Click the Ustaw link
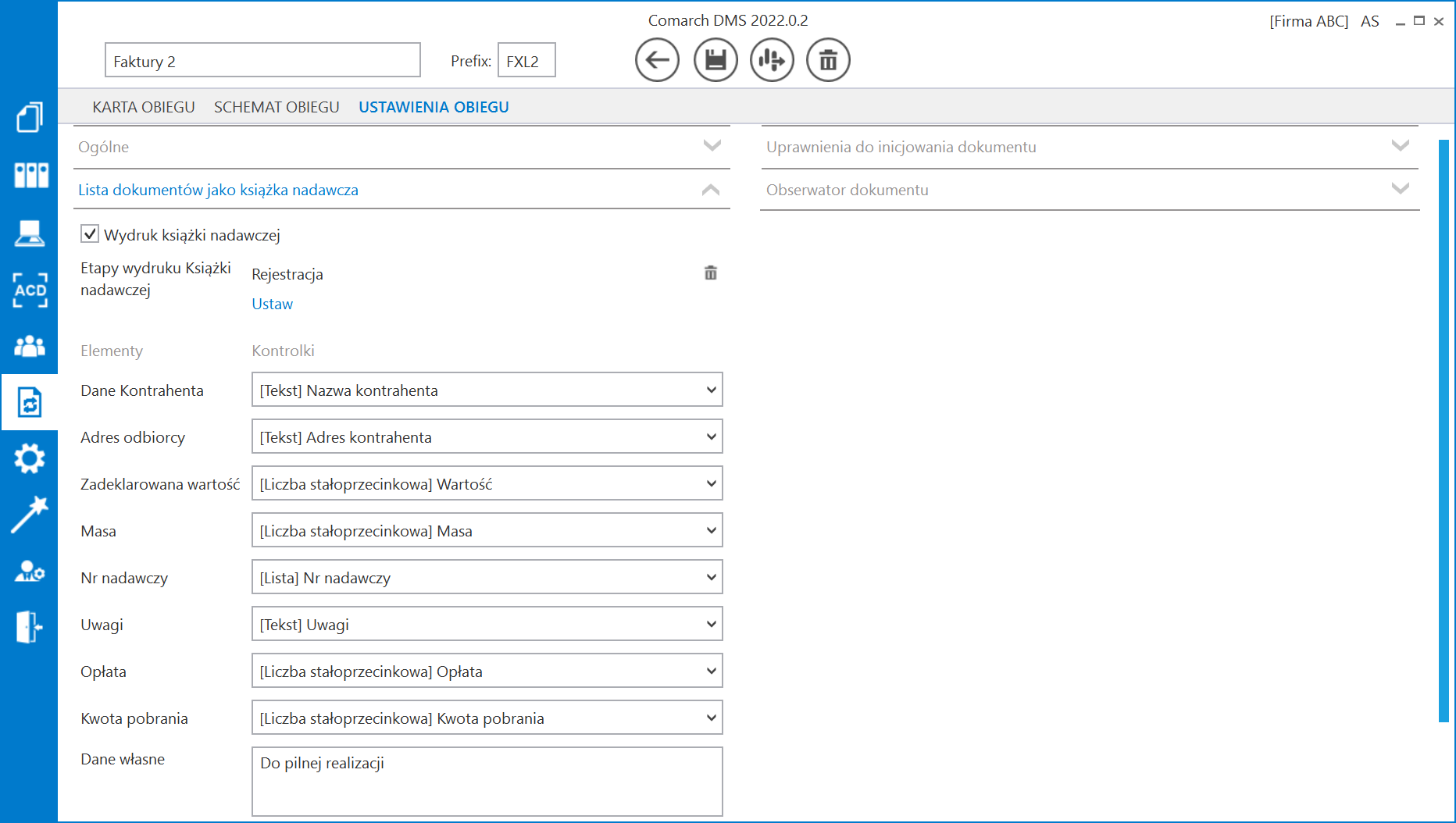Image resolution: width=1456 pixels, height=823 pixels. pyautogui.click(x=272, y=304)
